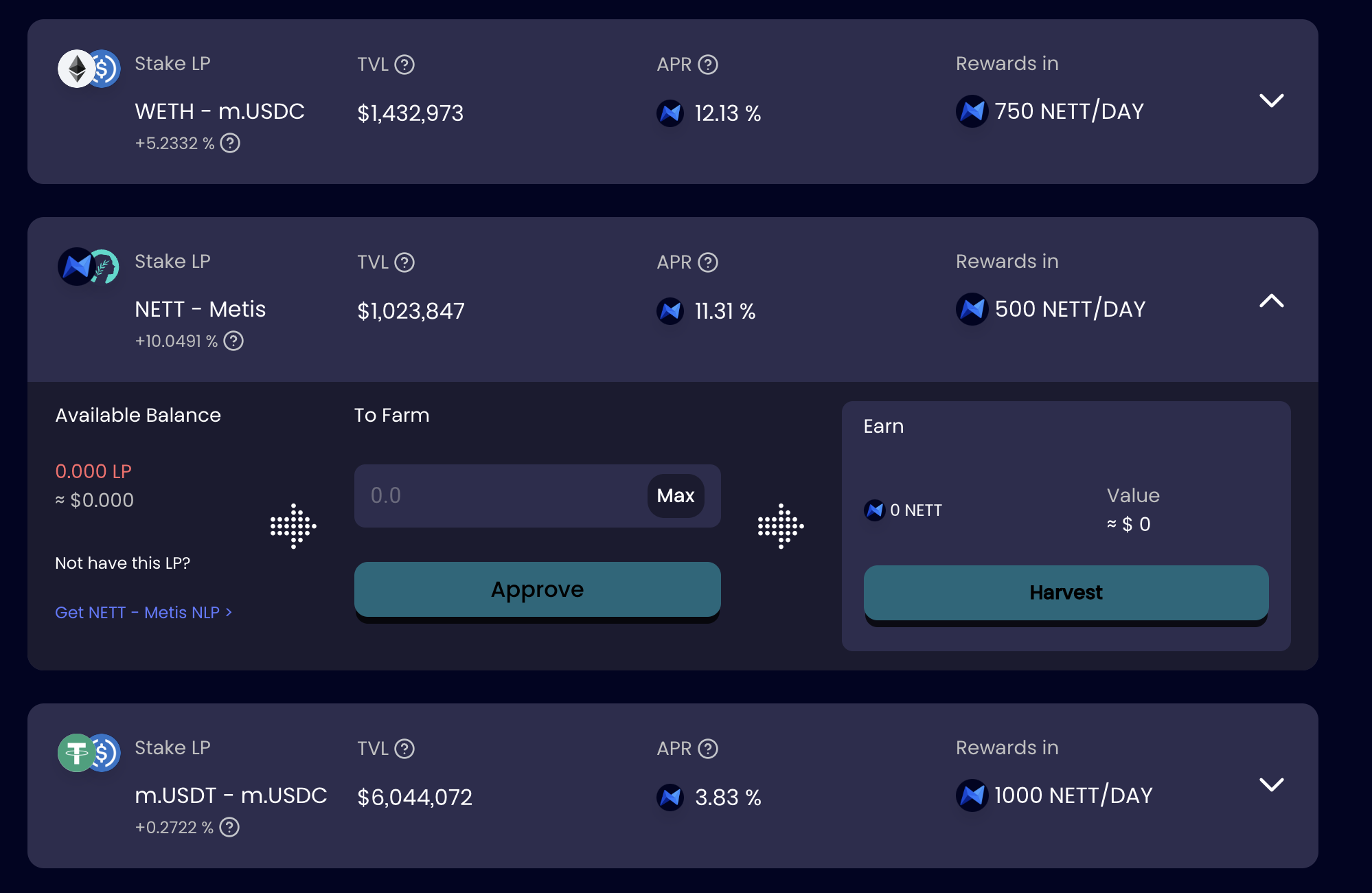The height and width of the screenshot is (893, 1372).
Task: Expand the m.USDT - m.USDC farm row
Action: (x=1272, y=784)
